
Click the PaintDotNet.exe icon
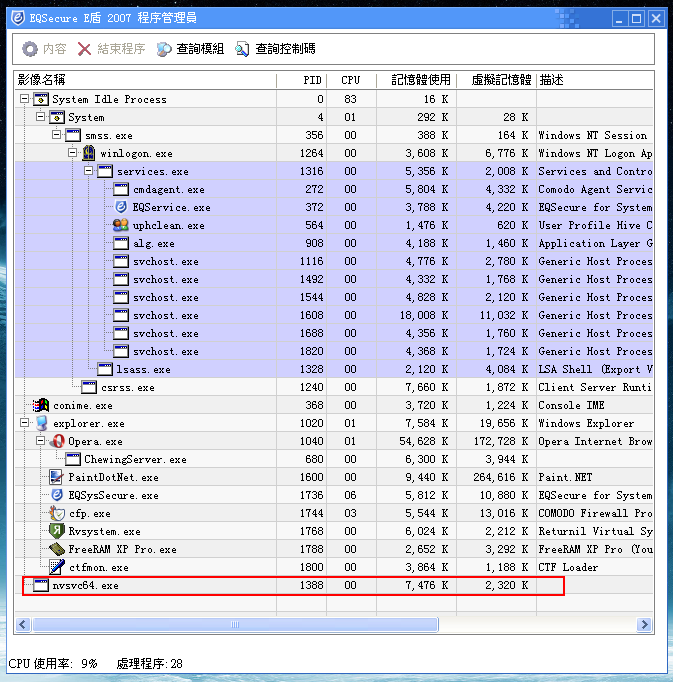click(x=56, y=477)
